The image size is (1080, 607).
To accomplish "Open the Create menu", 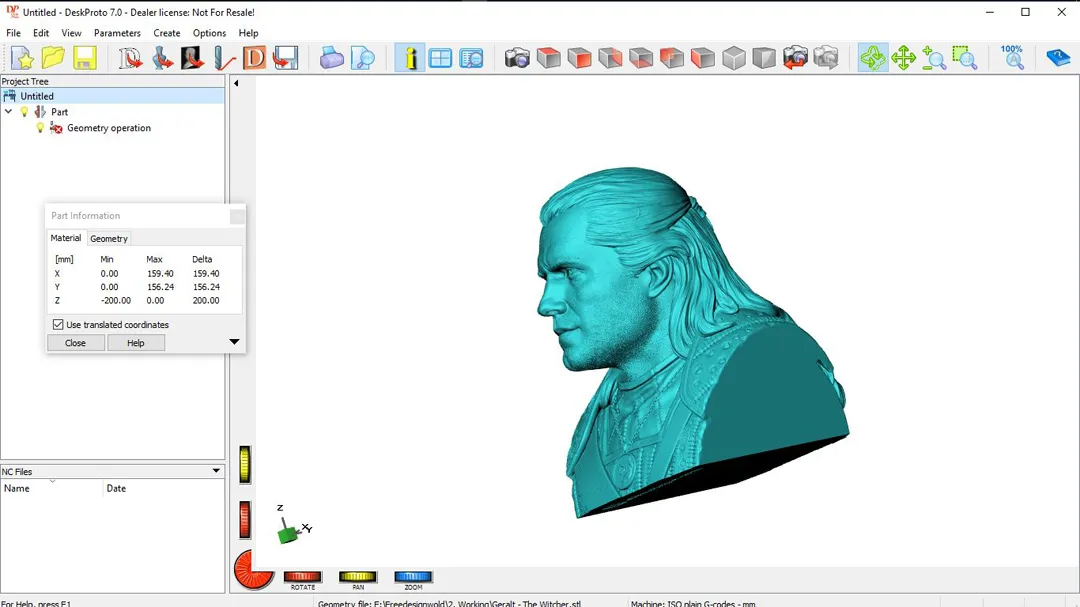I will click(167, 33).
